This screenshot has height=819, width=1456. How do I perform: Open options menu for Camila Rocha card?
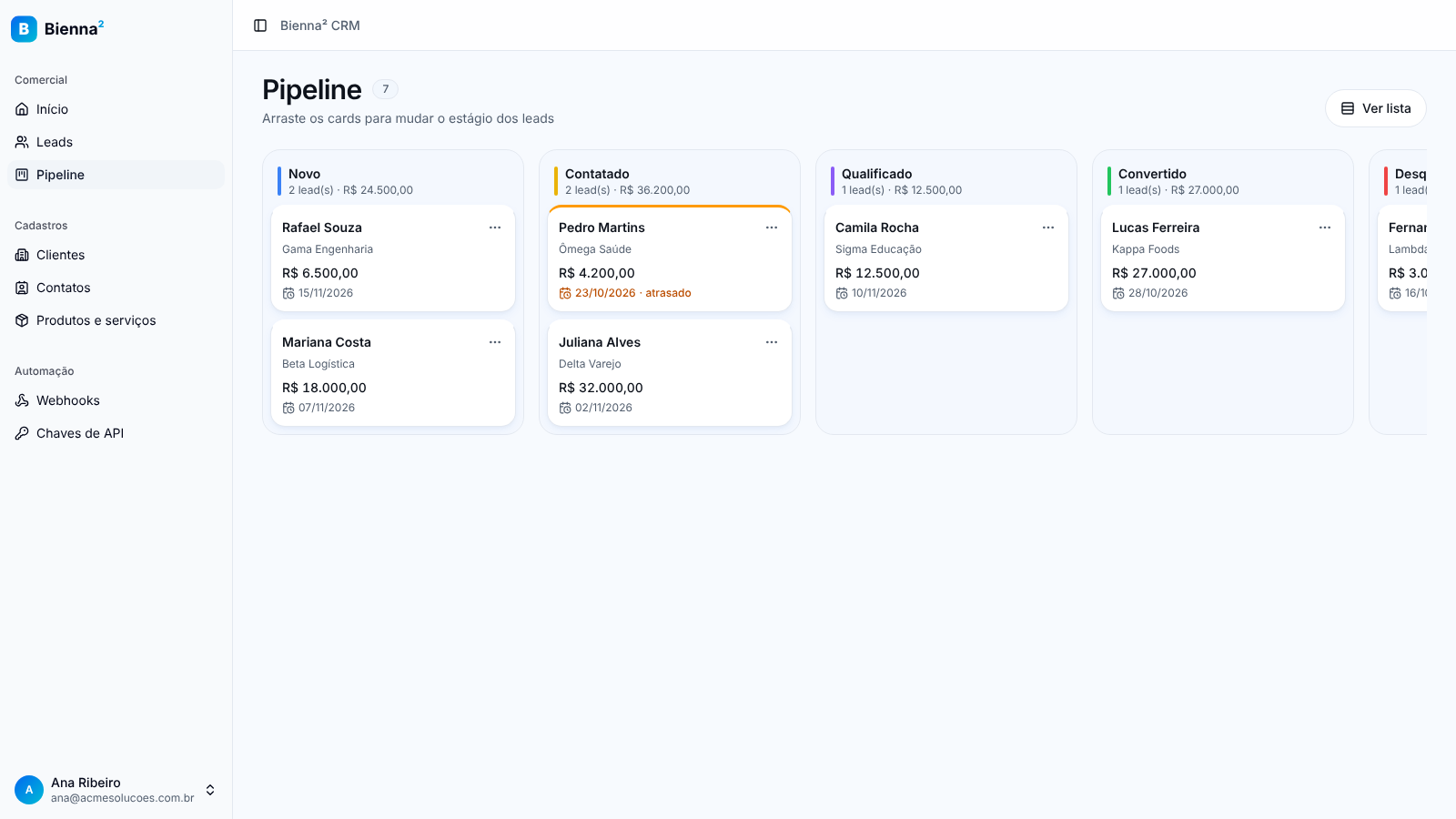pyautogui.click(x=1048, y=227)
